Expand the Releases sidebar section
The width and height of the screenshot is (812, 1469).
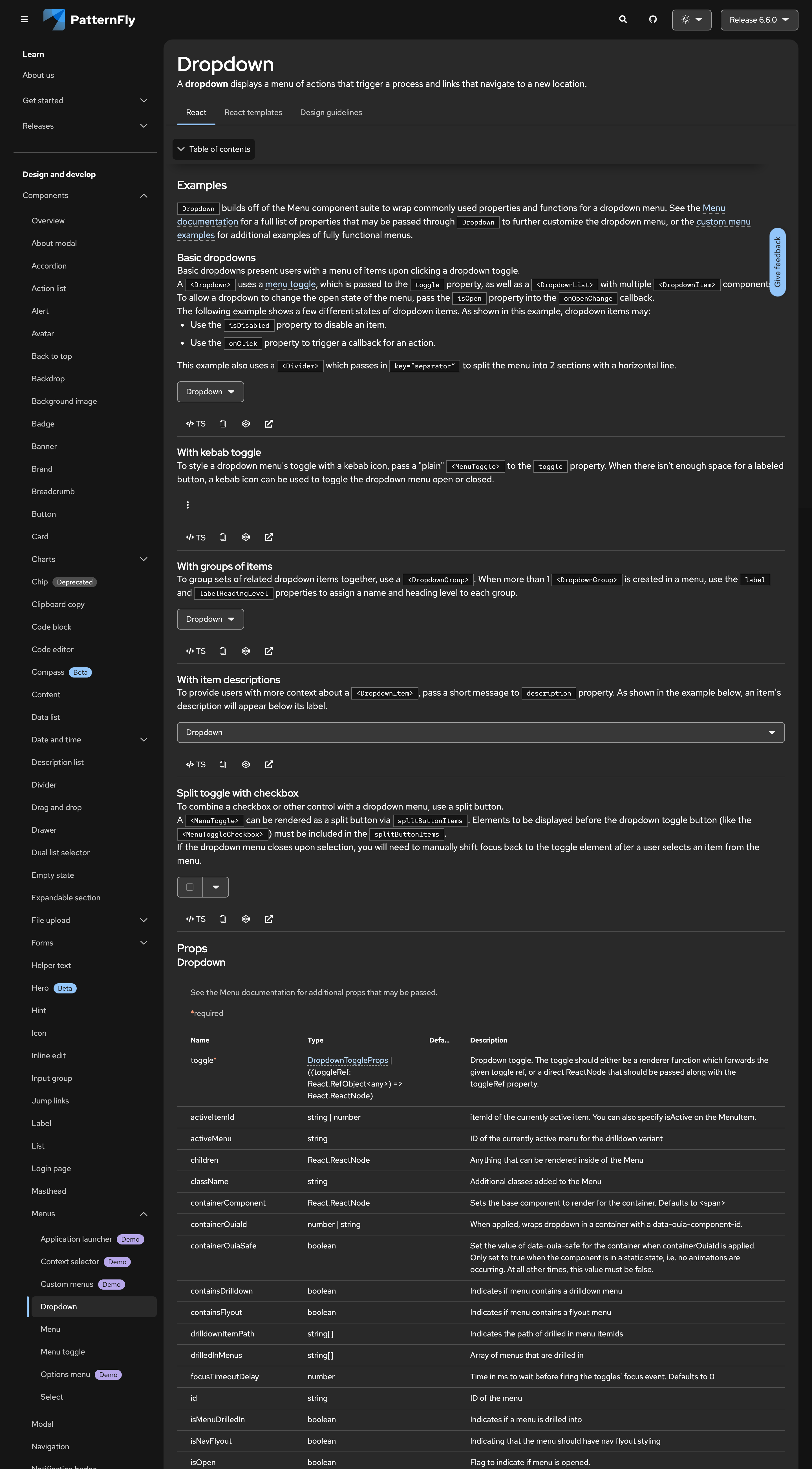pyautogui.click(x=85, y=126)
